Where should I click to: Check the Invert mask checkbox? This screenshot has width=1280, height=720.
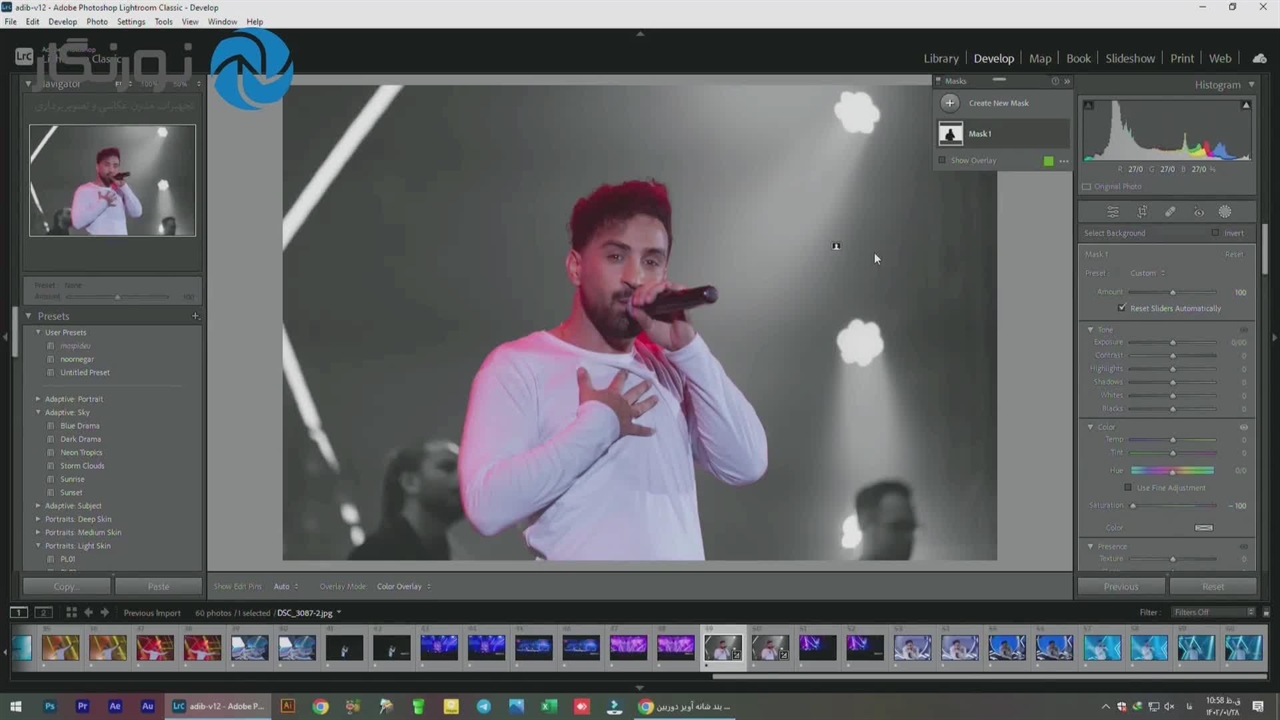click(1216, 233)
